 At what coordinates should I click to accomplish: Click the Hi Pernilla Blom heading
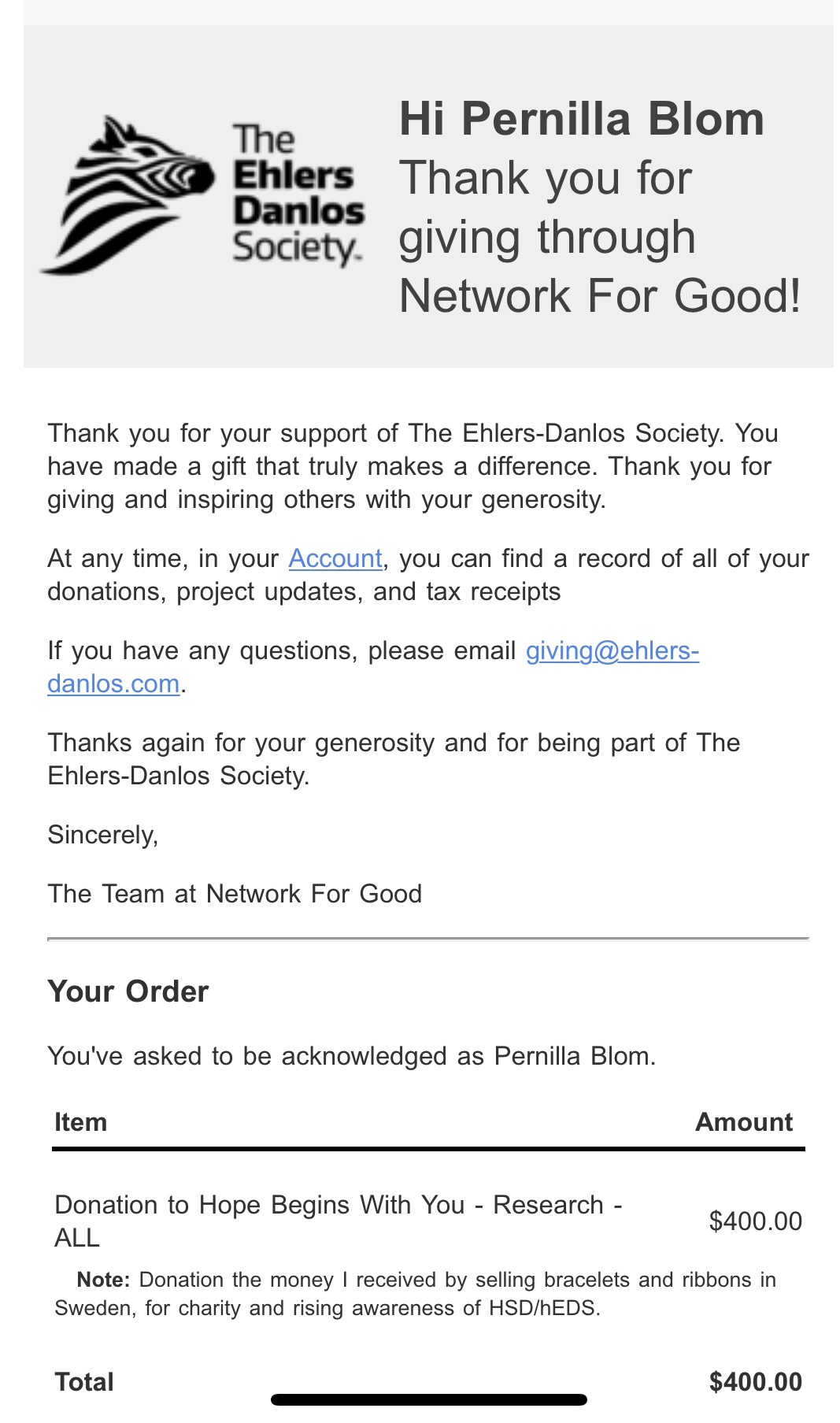[x=581, y=120]
